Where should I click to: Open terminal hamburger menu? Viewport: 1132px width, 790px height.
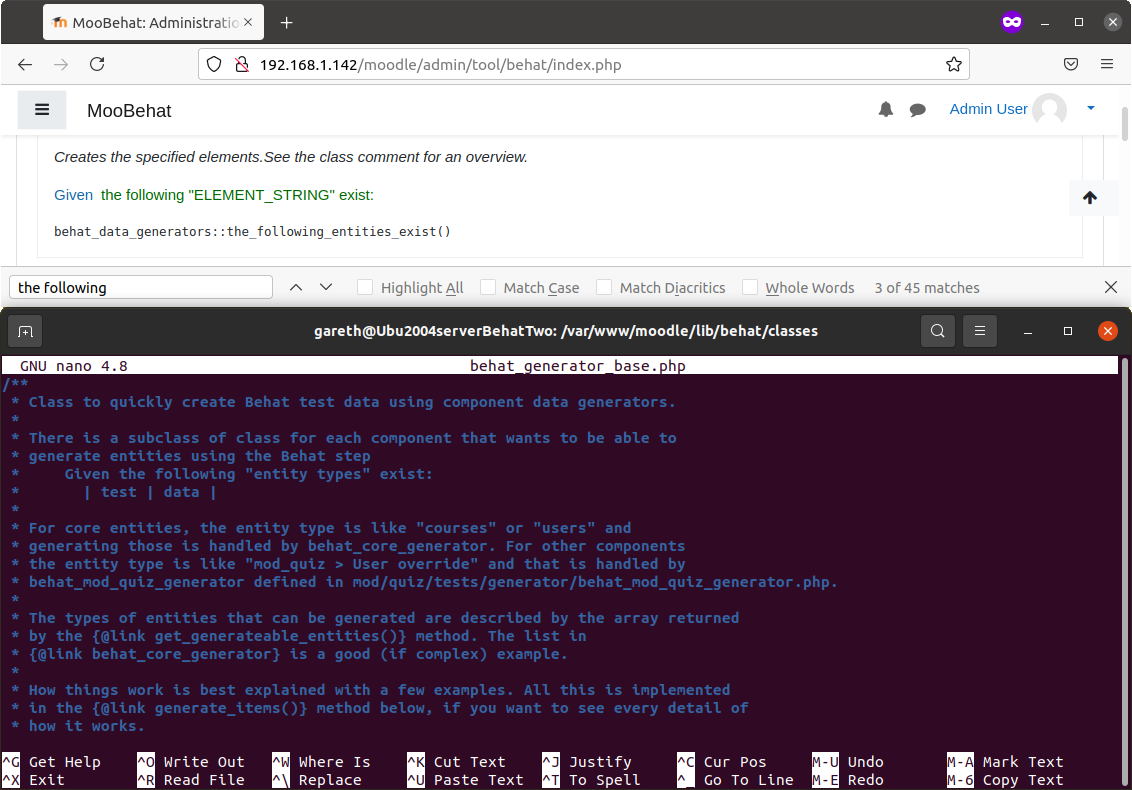point(980,331)
